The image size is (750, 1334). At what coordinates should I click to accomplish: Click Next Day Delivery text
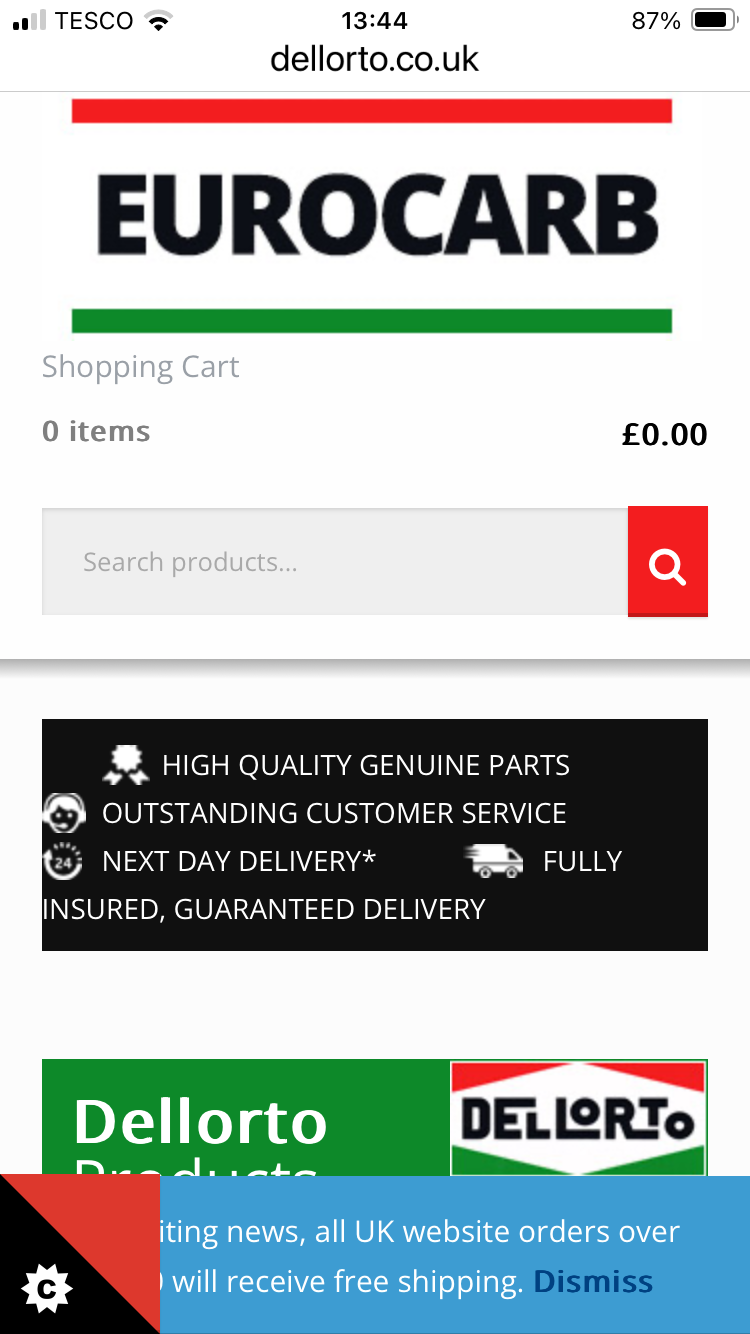[x=238, y=861]
